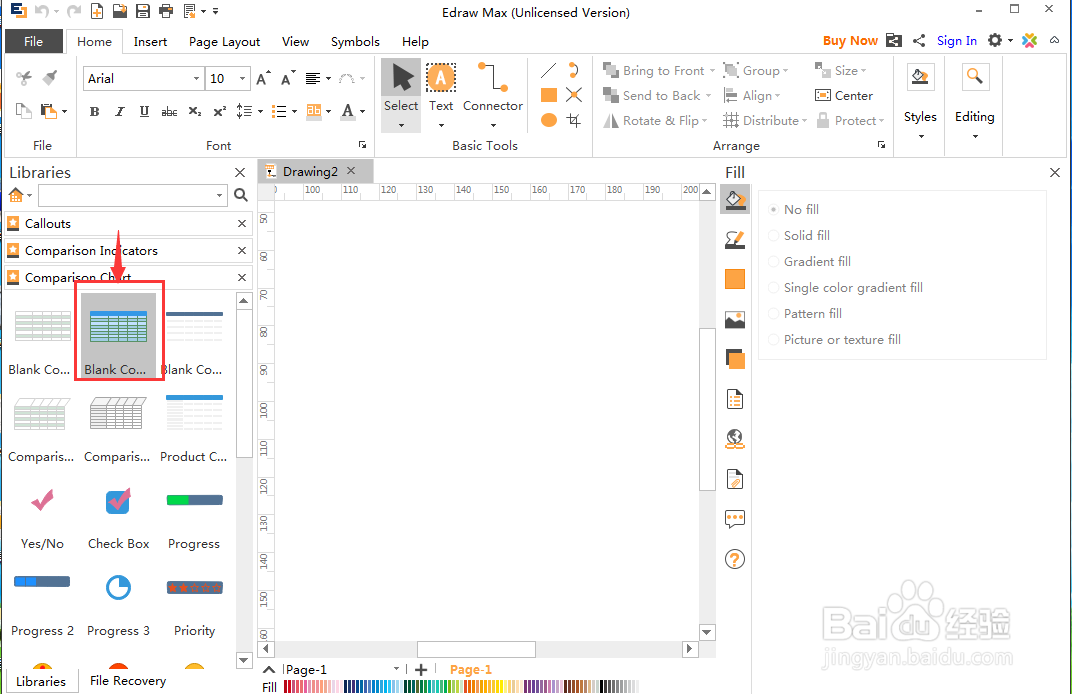The width and height of the screenshot is (1072, 694).
Task: Open Bring to Front dropdown arrow
Action: click(x=712, y=70)
